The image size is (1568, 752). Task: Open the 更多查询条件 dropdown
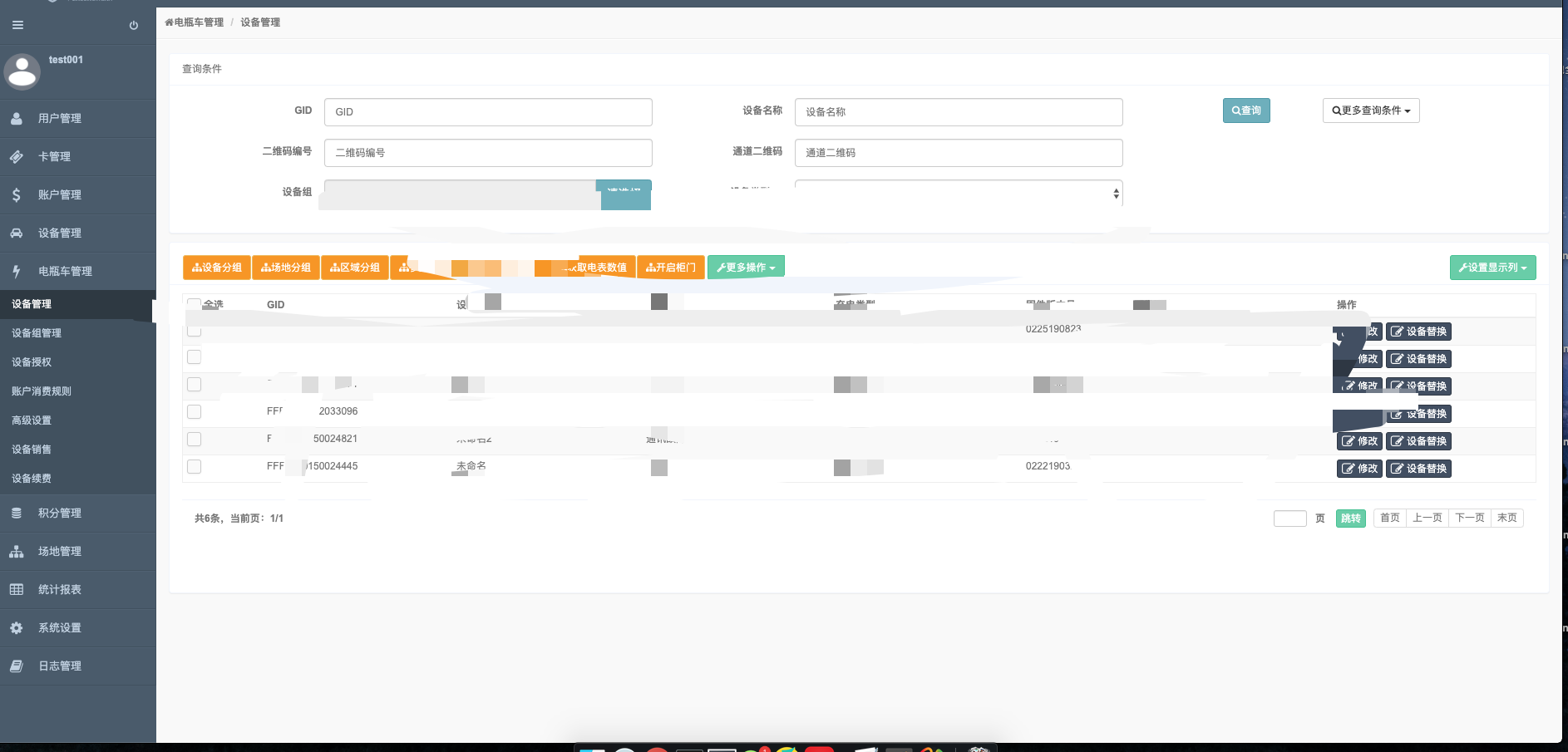click(1371, 111)
